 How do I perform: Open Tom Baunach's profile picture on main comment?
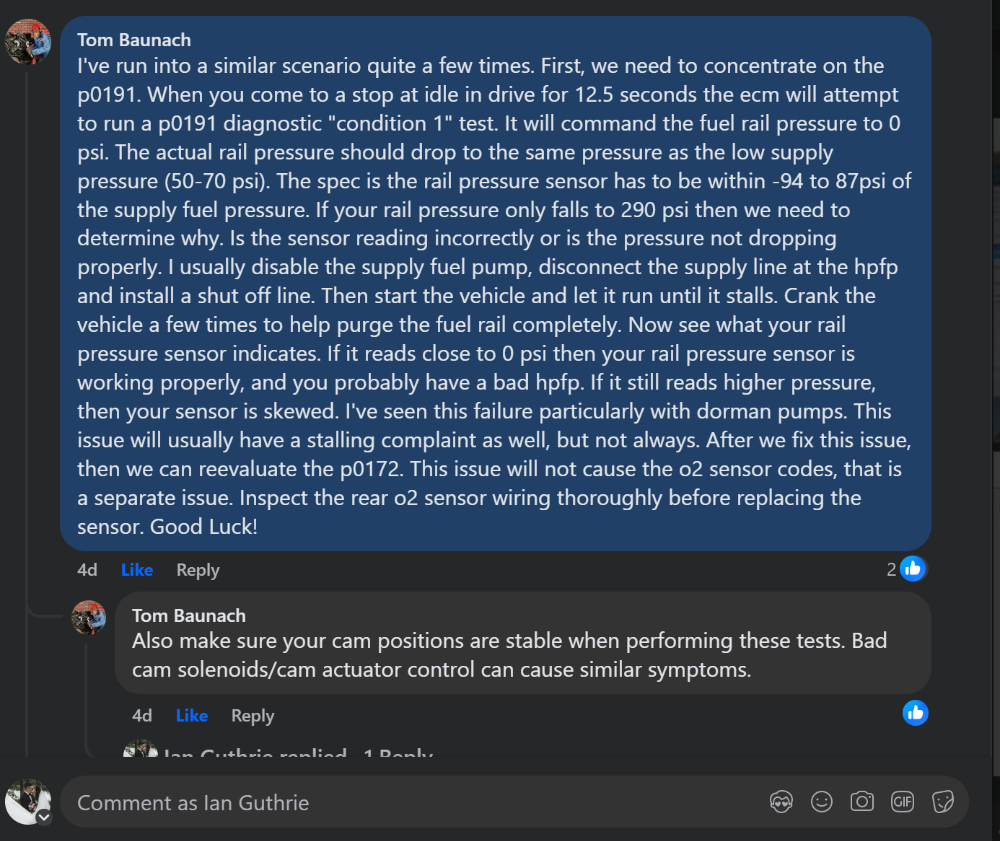[x=28, y=41]
